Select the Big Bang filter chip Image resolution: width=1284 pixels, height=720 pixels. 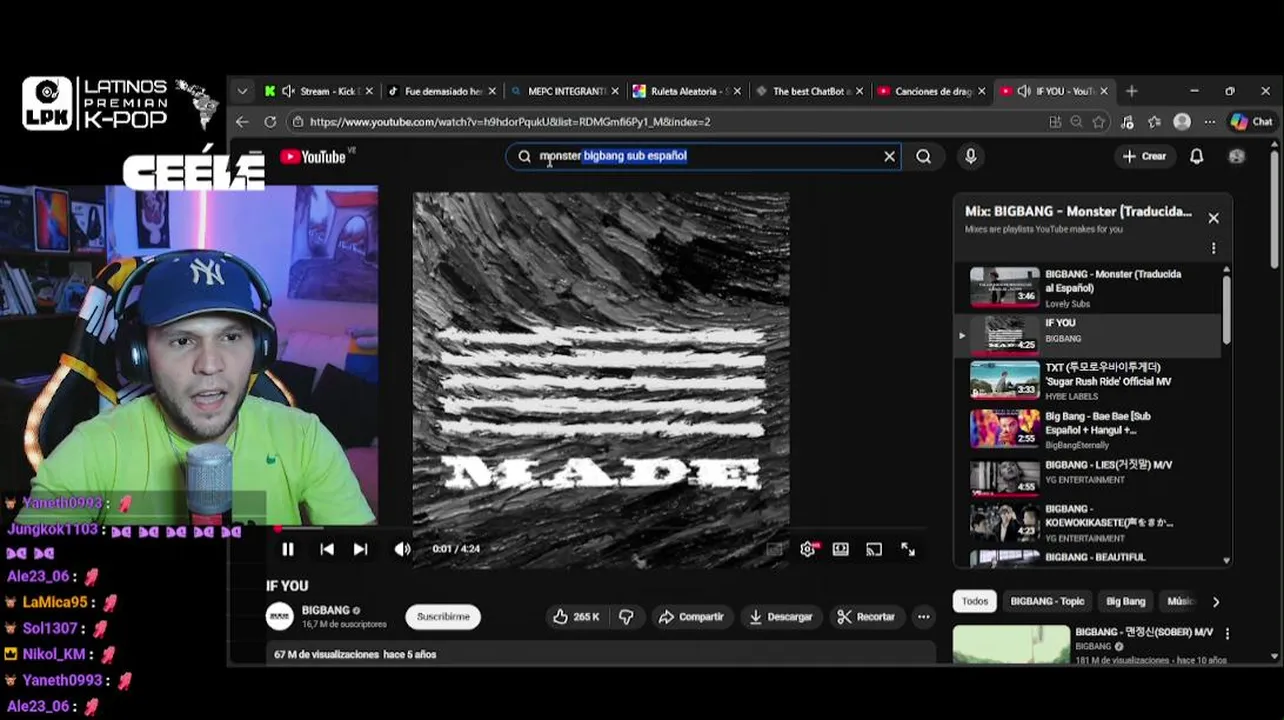pos(1125,601)
